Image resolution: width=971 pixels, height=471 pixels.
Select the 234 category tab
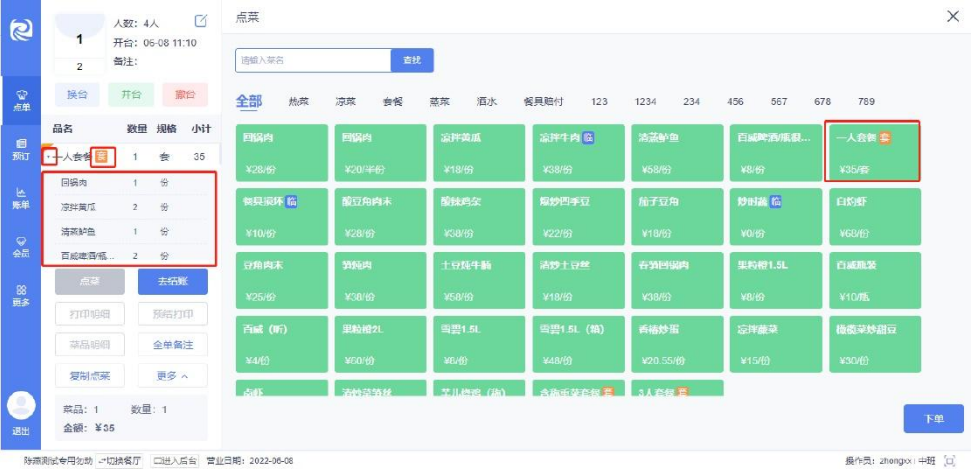click(x=692, y=102)
